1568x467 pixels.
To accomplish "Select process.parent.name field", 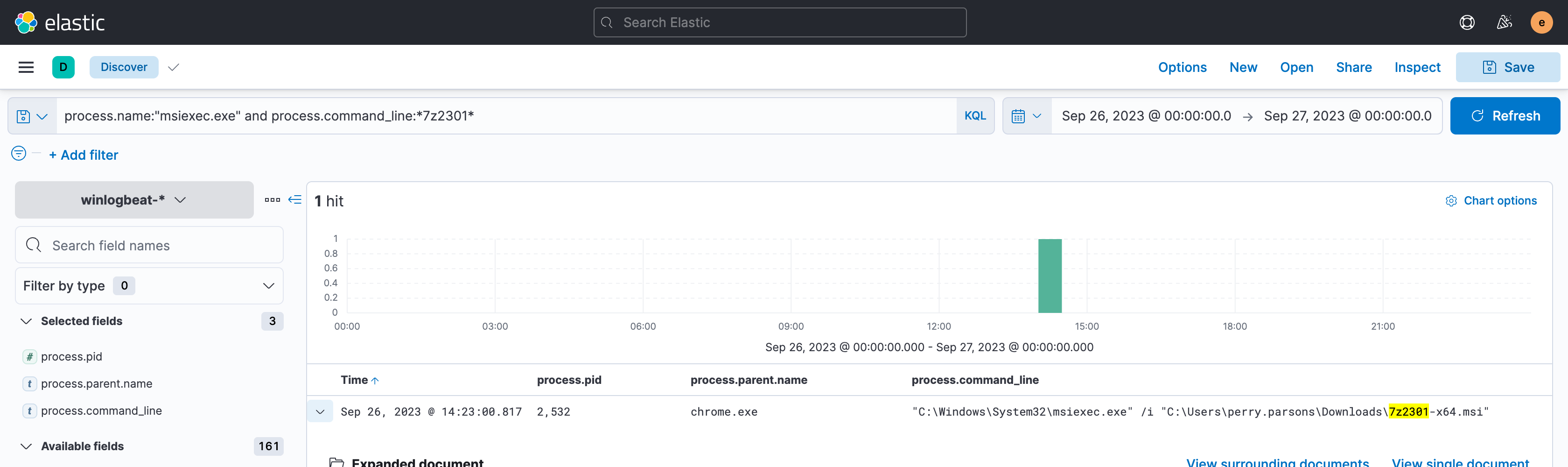I will click(96, 383).
